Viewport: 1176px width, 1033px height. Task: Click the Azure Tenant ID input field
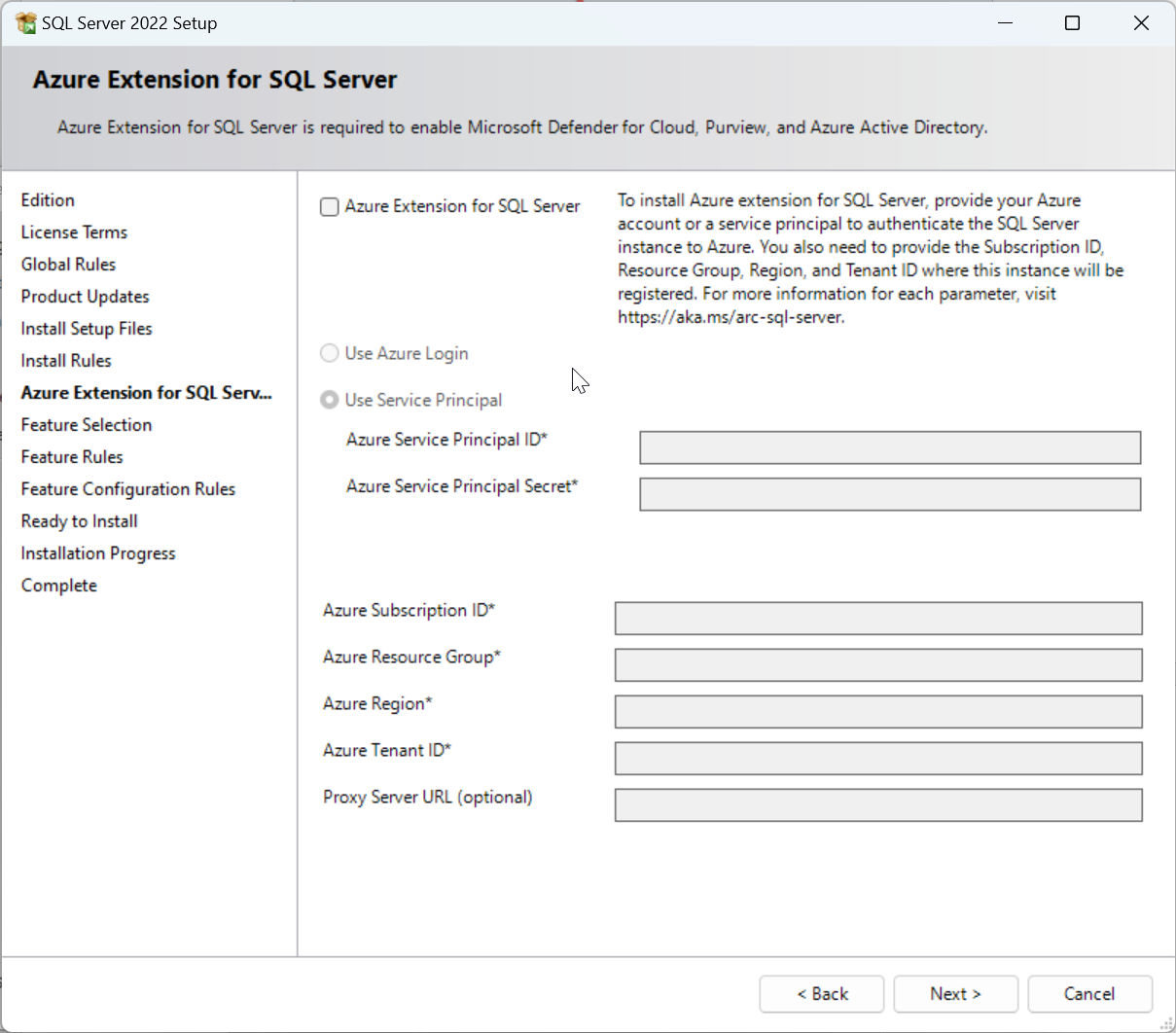pos(878,759)
